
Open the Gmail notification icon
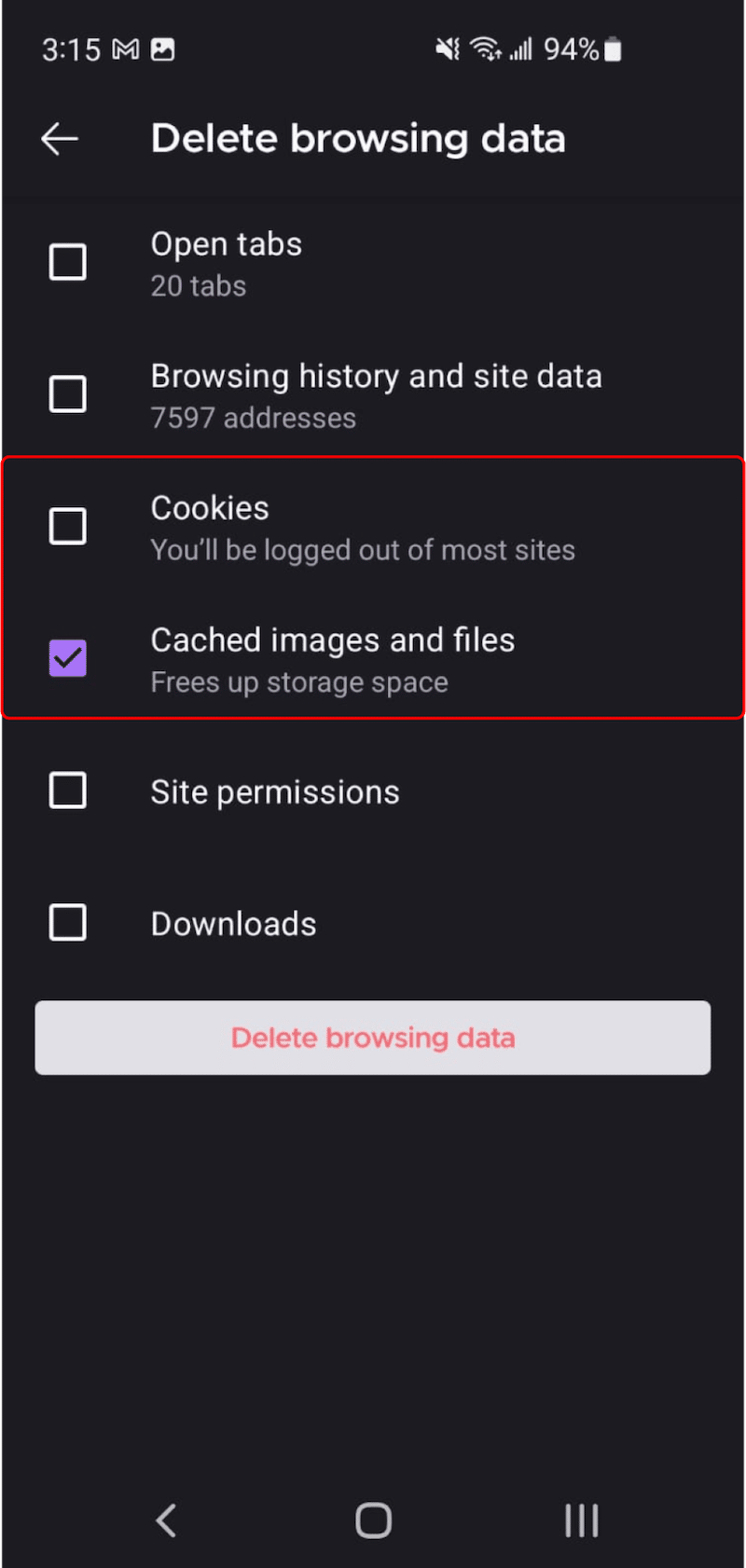pos(125,48)
